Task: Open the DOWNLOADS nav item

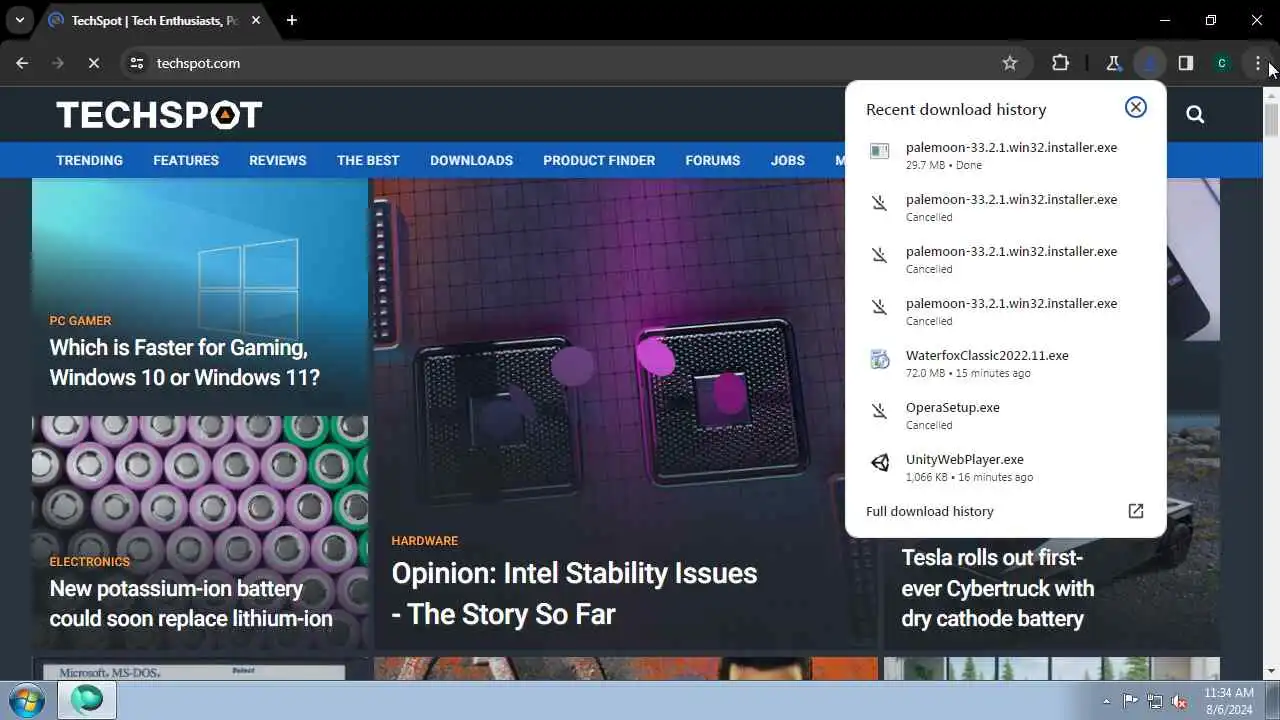Action: click(471, 160)
